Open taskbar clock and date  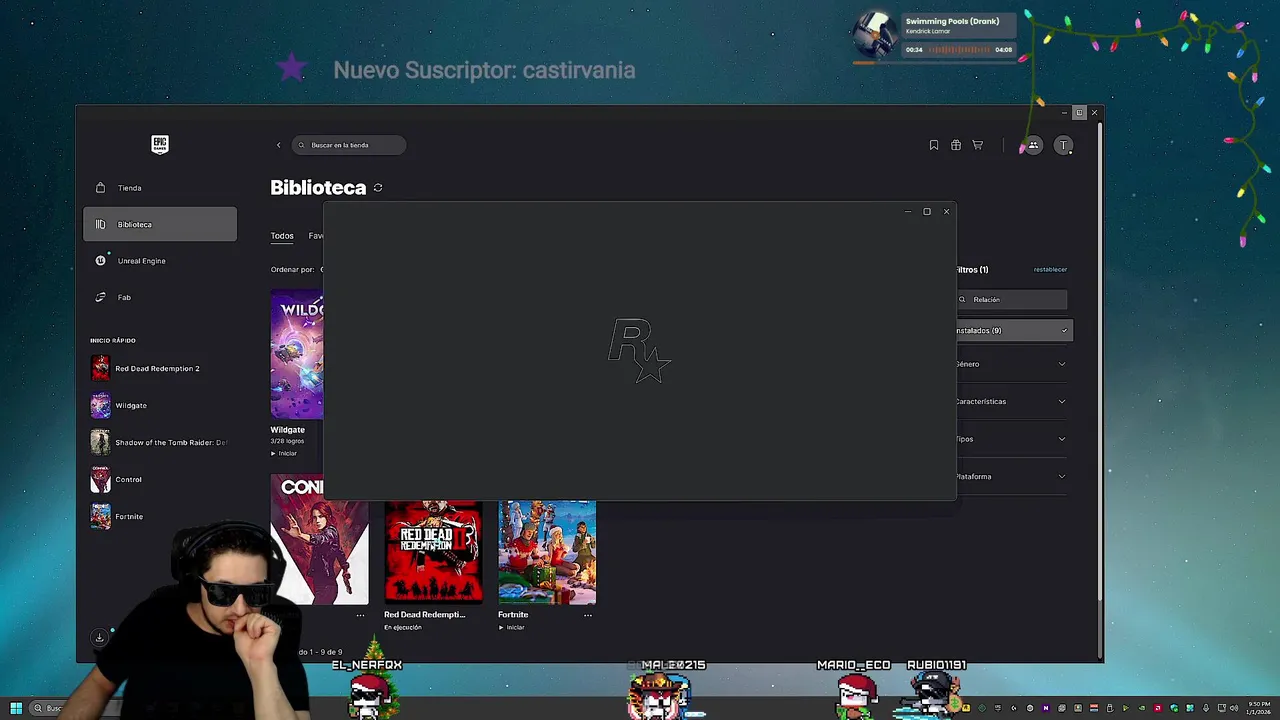1260,708
